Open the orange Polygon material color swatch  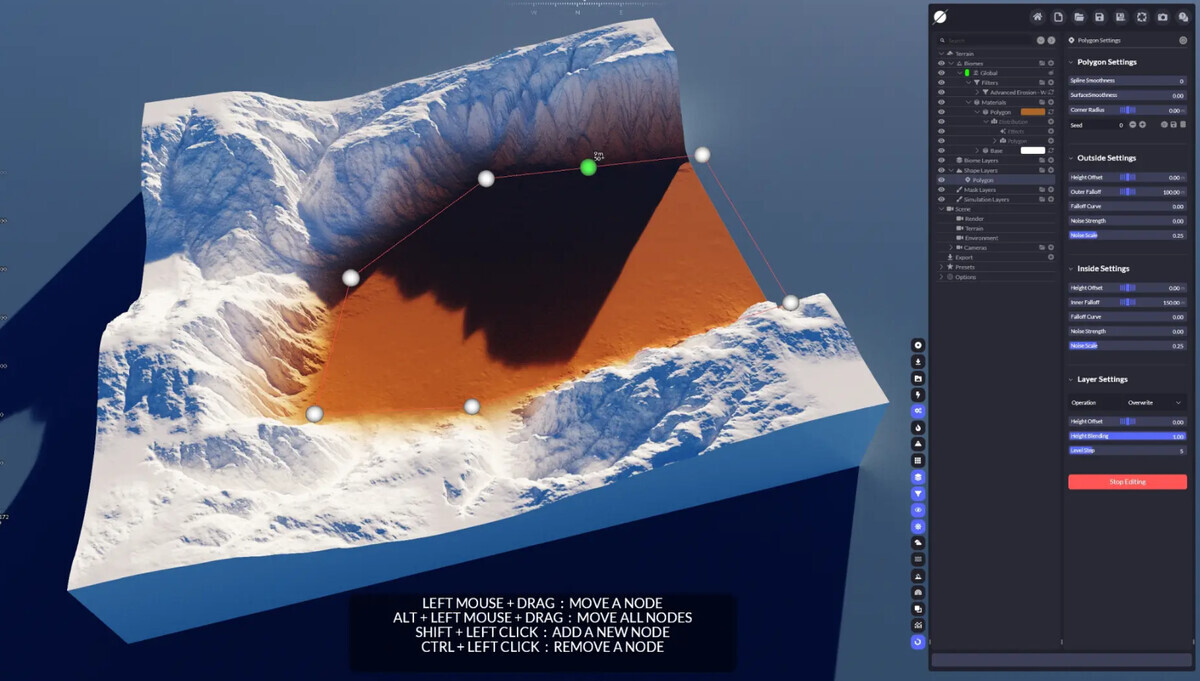(x=1032, y=112)
